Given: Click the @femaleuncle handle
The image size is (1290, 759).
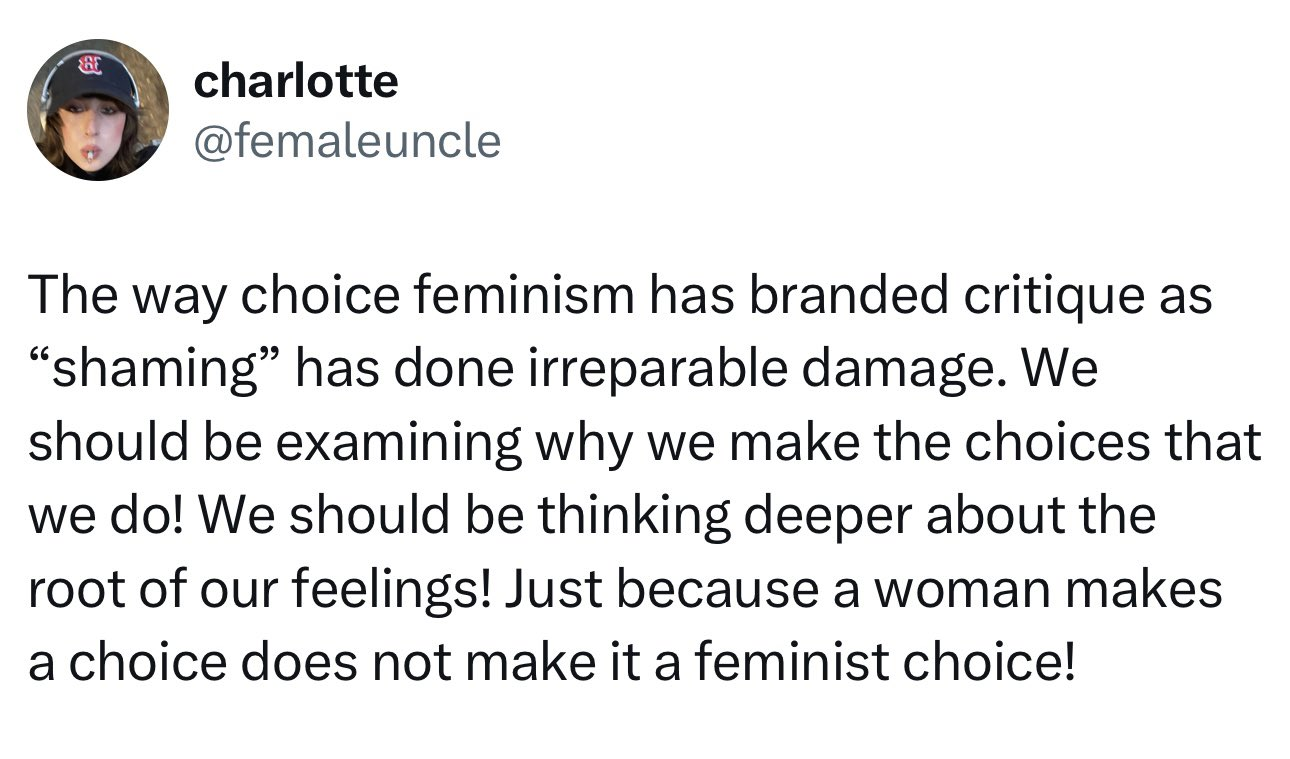Looking at the screenshot, I should [x=346, y=140].
